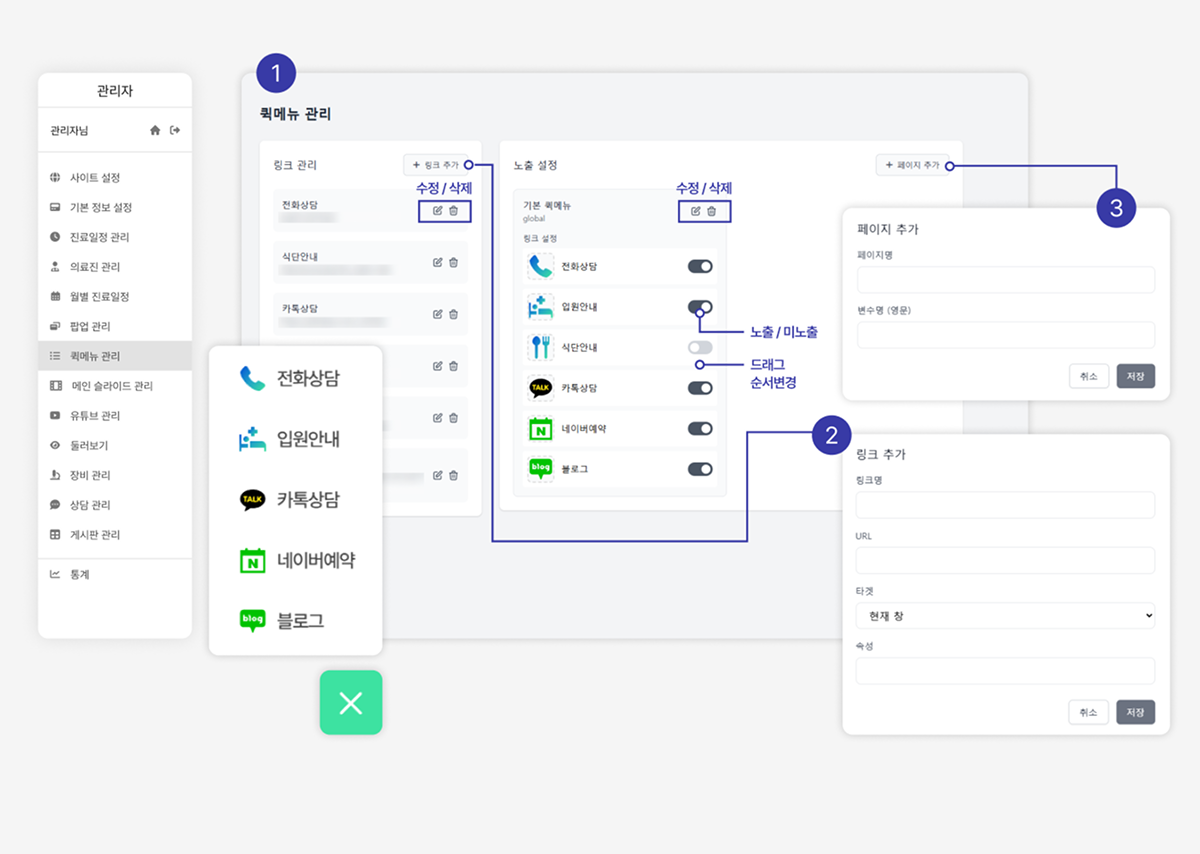Click 네이버예약 in floating quick menu
The width and height of the screenshot is (1200, 854).
pos(297,560)
